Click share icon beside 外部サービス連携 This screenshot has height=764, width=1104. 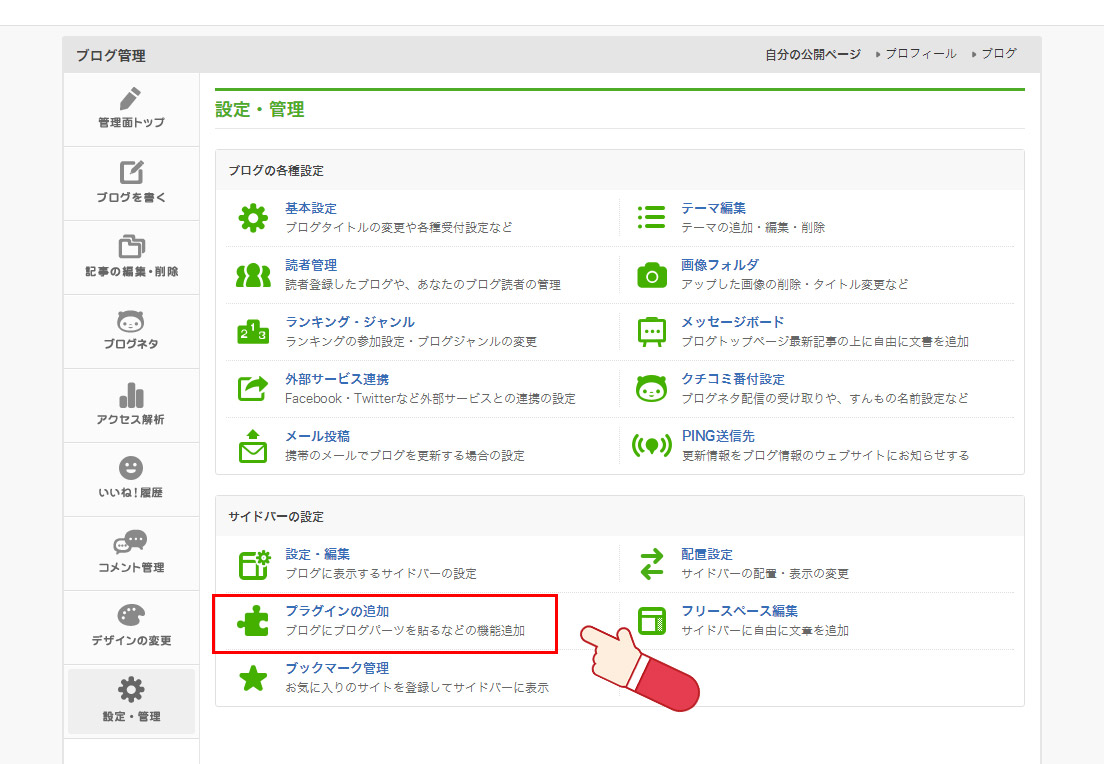pos(253,389)
